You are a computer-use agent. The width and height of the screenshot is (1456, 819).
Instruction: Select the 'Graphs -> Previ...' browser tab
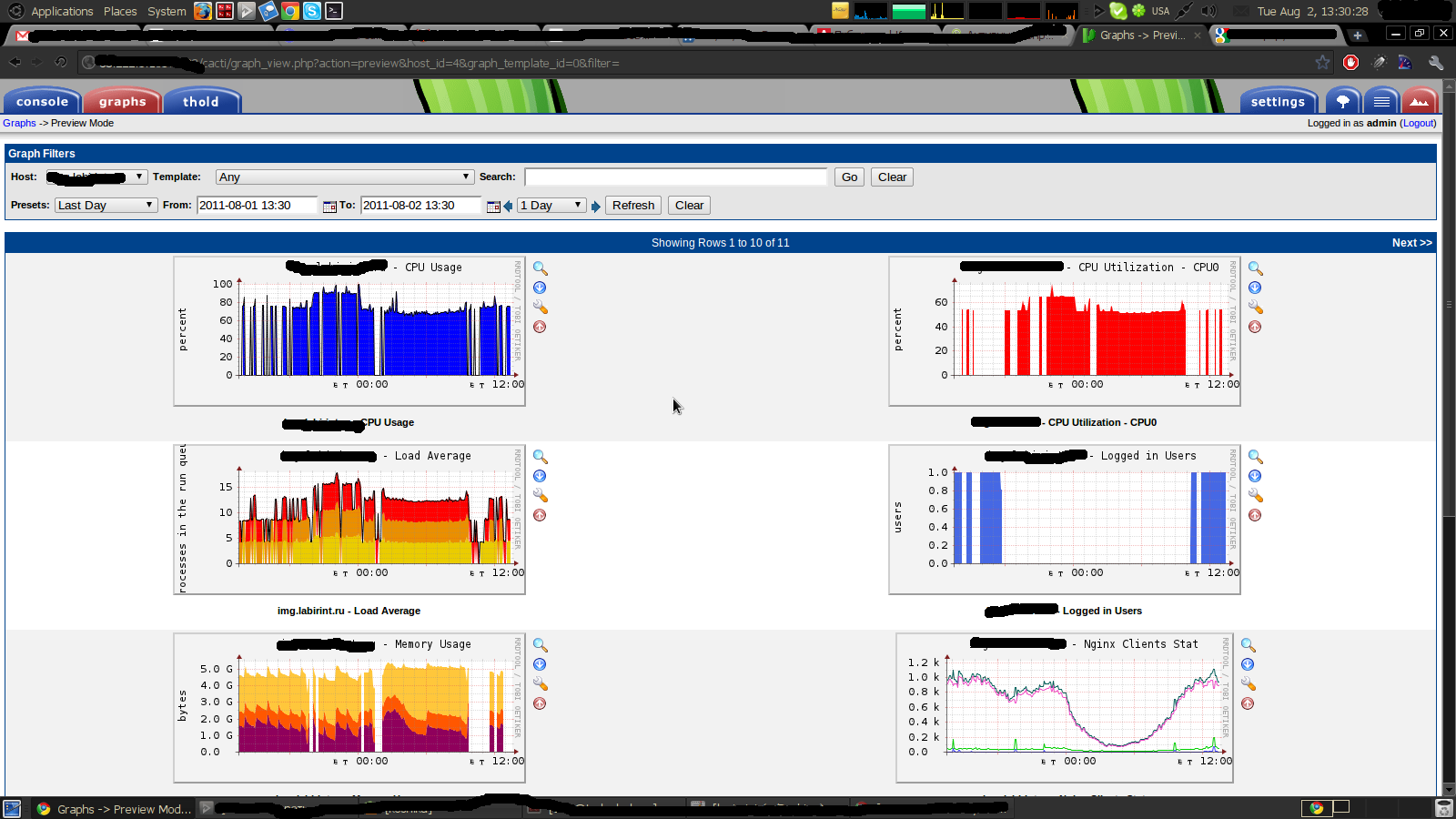(1142, 35)
